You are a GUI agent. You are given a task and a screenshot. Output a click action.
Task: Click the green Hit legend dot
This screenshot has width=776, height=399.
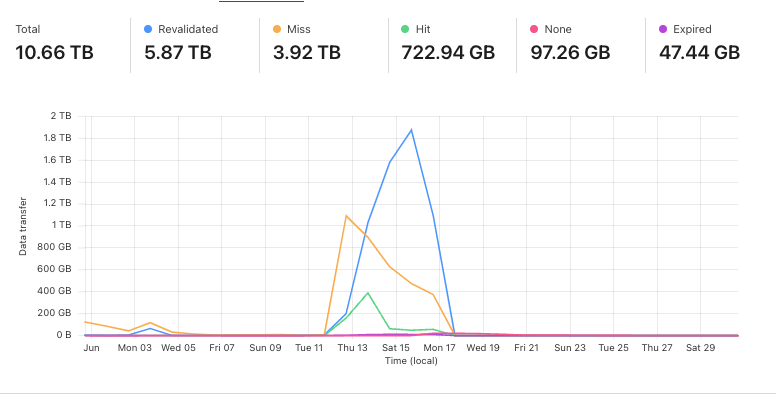pyautogui.click(x=405, y=29)
